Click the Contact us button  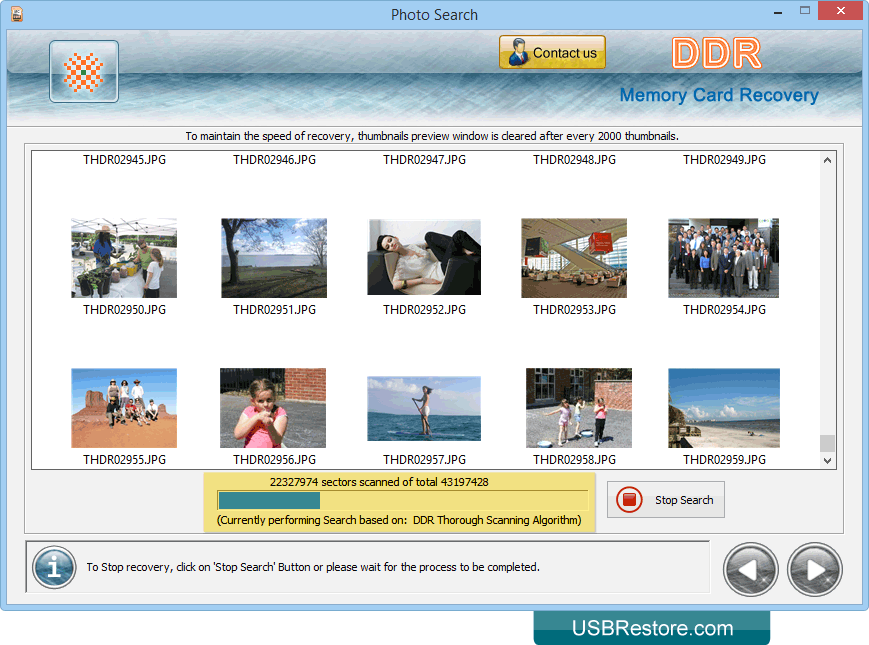[x=552, y=52]
